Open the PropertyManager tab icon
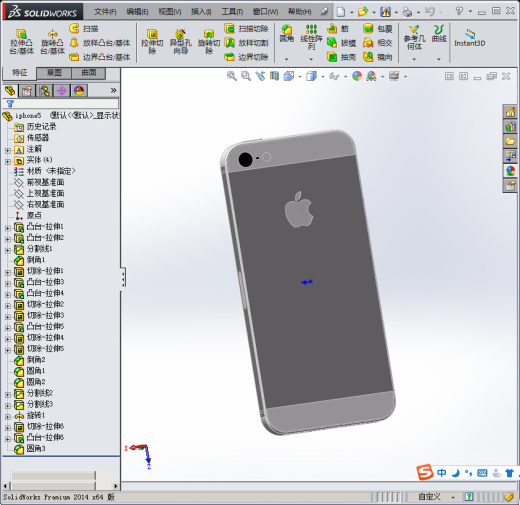The image size is (520, 505). click(x=27, y=90)
